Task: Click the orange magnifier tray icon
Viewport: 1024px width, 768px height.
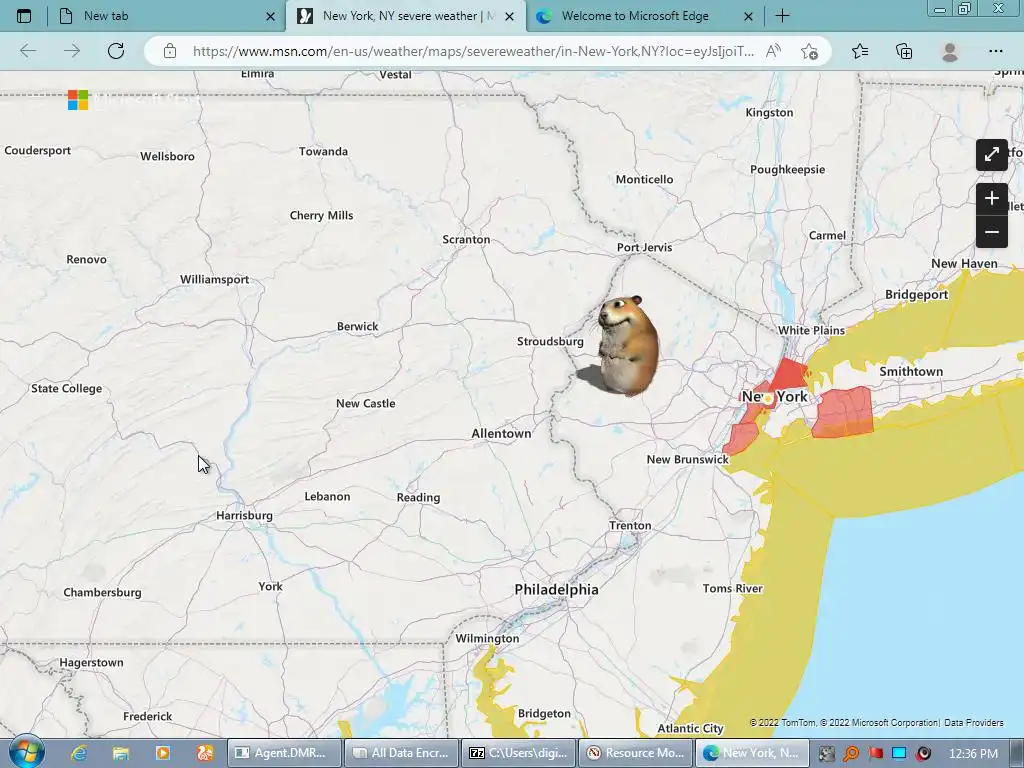Action: pos(851,754)
